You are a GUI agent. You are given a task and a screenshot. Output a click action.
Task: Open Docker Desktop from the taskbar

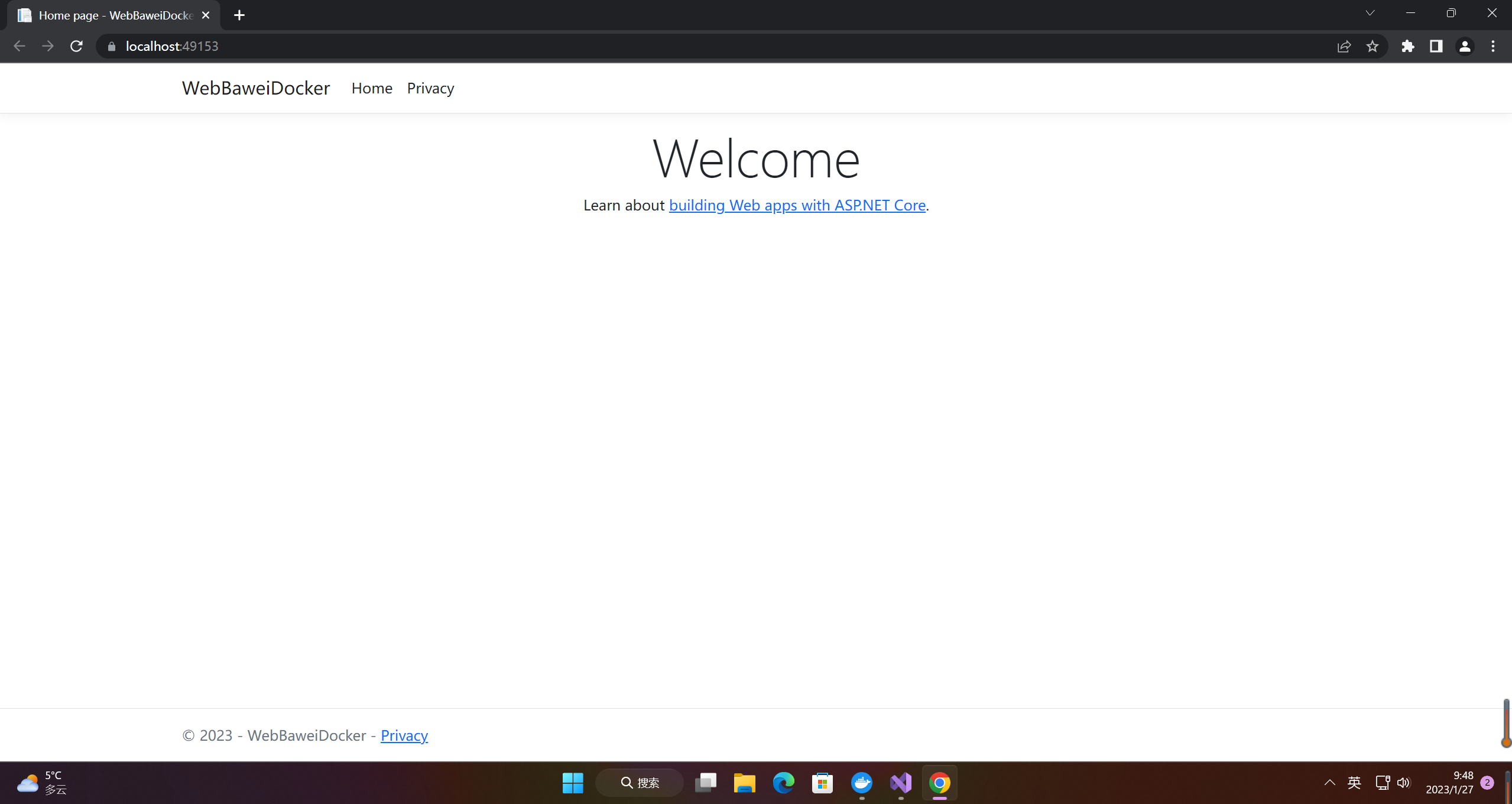[x=862, y=783]
